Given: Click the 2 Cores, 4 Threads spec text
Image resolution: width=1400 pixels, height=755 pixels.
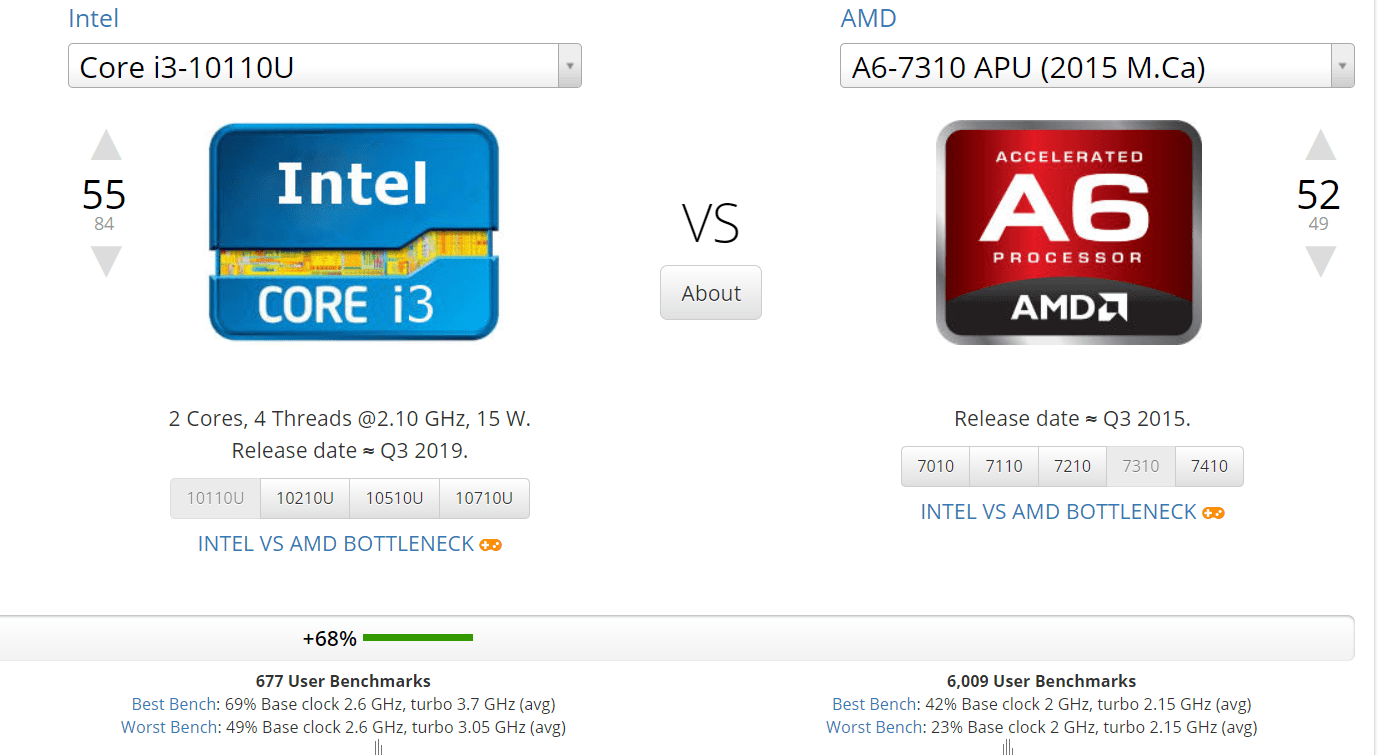Looking at the screenshot, I should tap(350, 419).
